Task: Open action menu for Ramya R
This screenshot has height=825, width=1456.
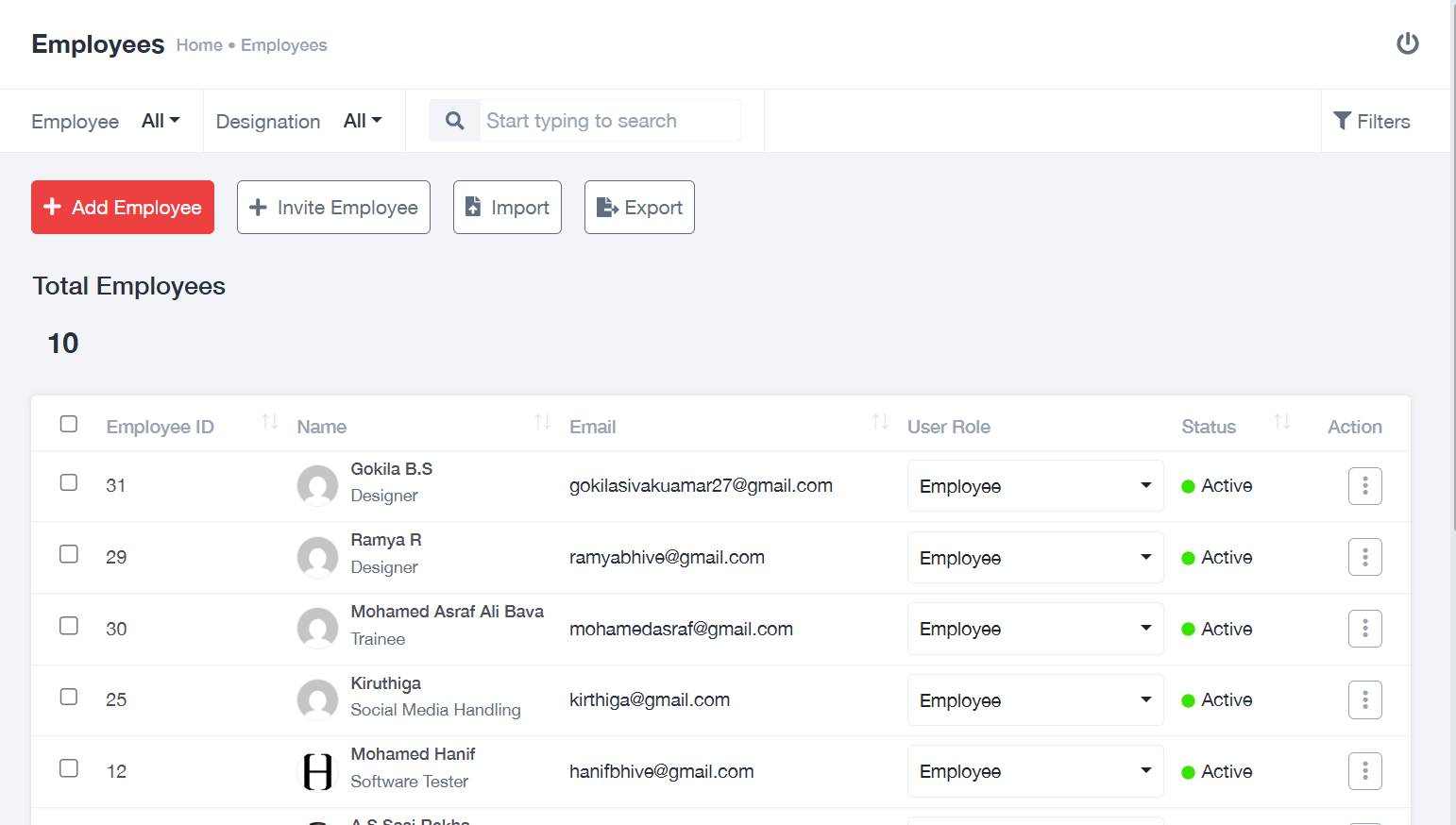Action: coord(1364,557)
